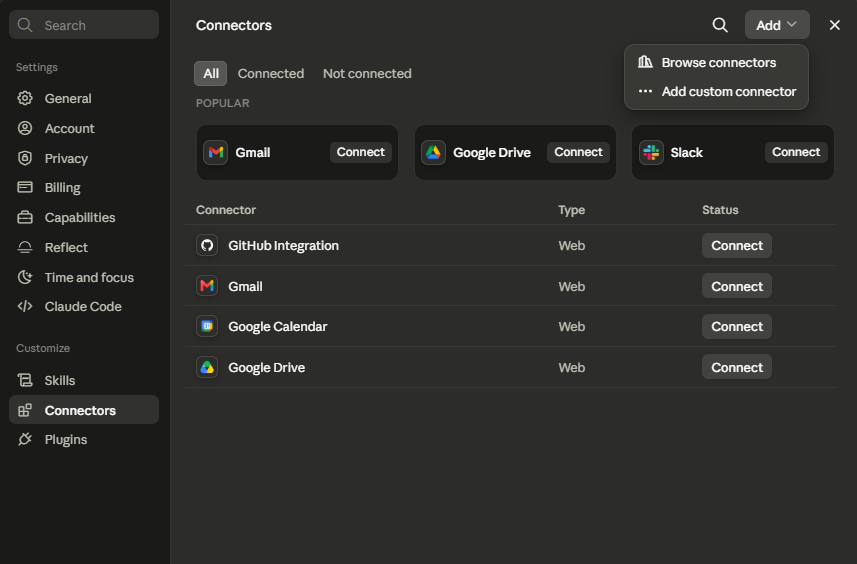Click the Claude Code brackets icon

pos(25,306)
